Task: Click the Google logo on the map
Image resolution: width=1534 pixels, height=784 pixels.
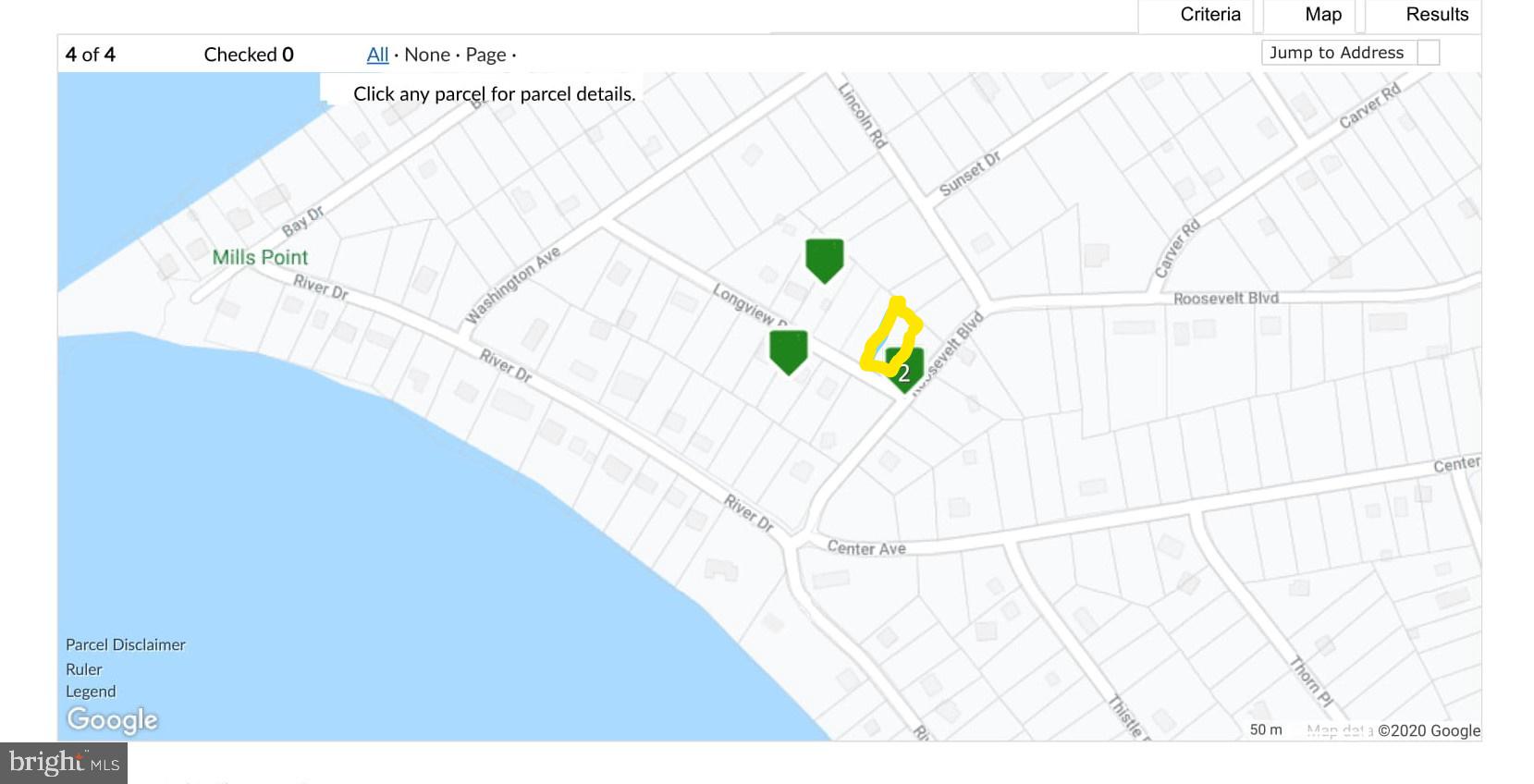Action: tap(112, 719)
